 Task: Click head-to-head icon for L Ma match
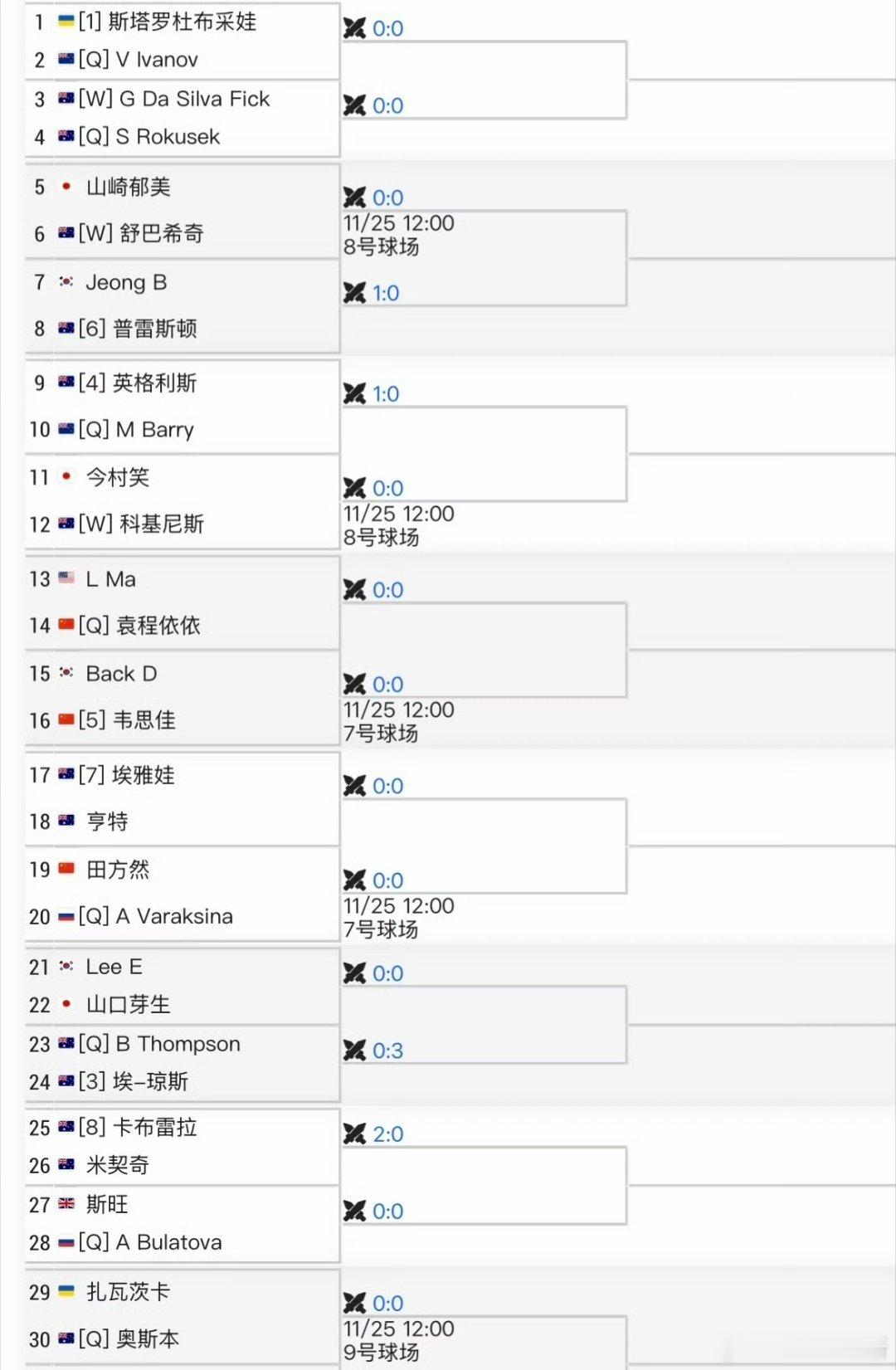pos(354,590)
